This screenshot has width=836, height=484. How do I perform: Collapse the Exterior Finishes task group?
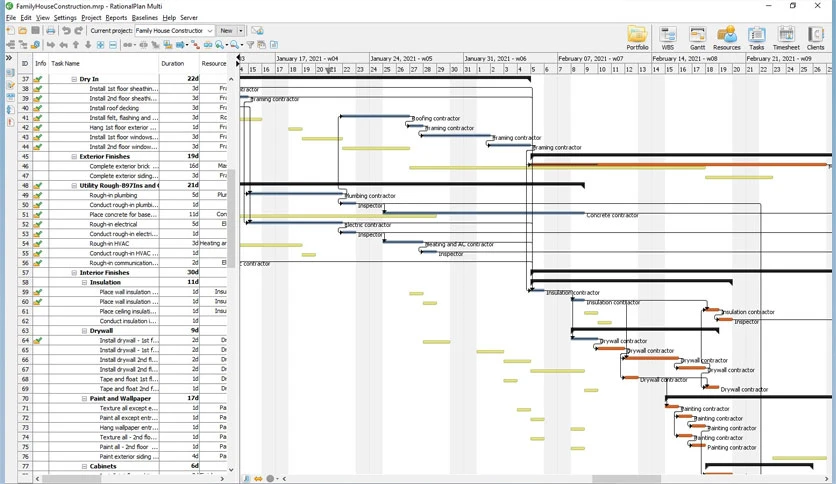pyautogui.click(x=74, y=157)
